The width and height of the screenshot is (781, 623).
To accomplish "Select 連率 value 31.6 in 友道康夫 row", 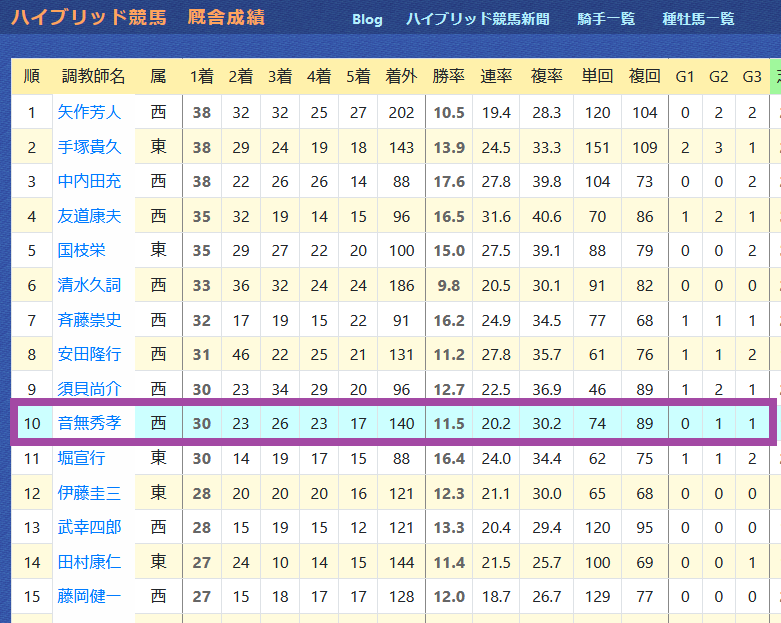I will pos(496,217).
